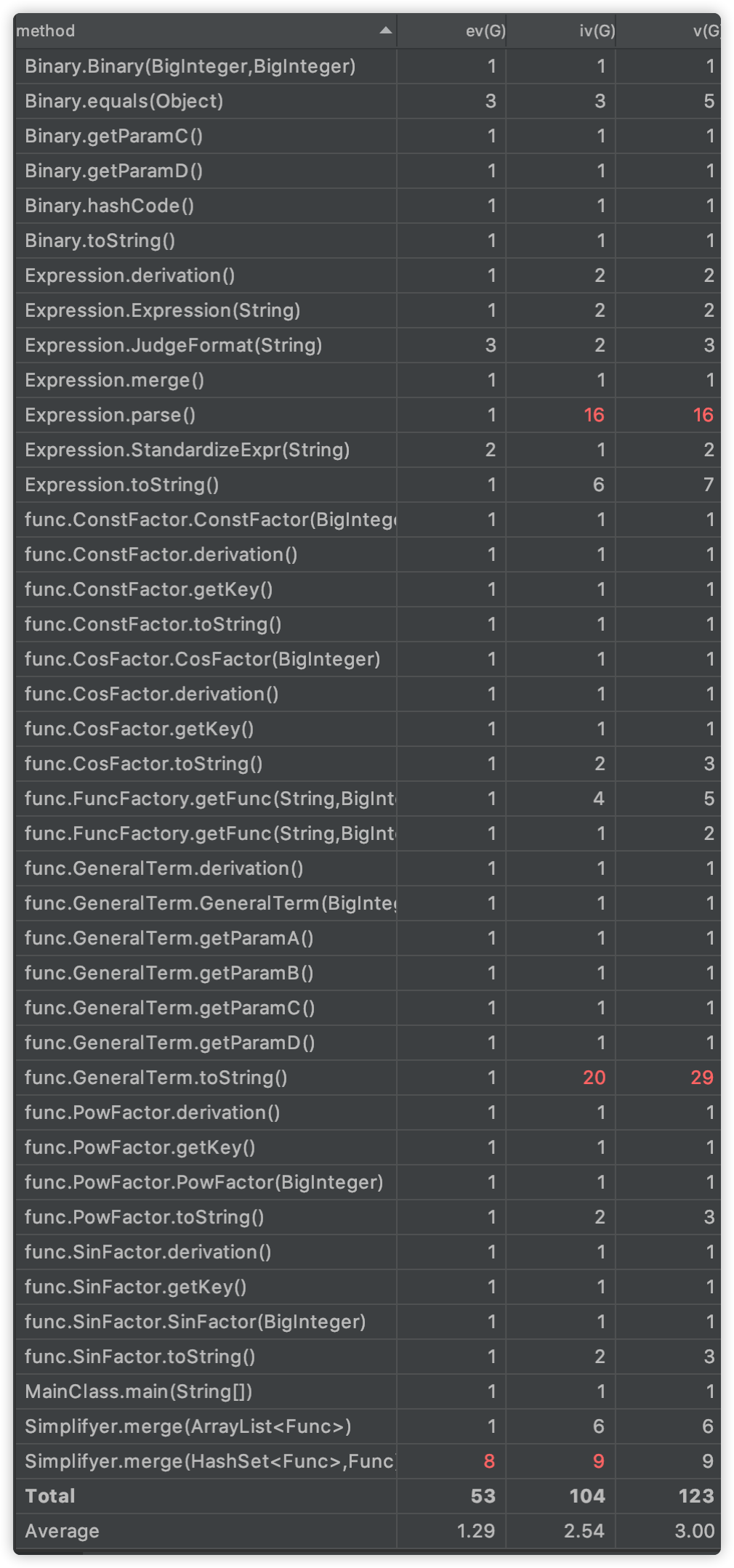The image size is (734, 1568).
Task: Click the func.GeneralTerm.toString() method row
Action: coord(367,1078)
